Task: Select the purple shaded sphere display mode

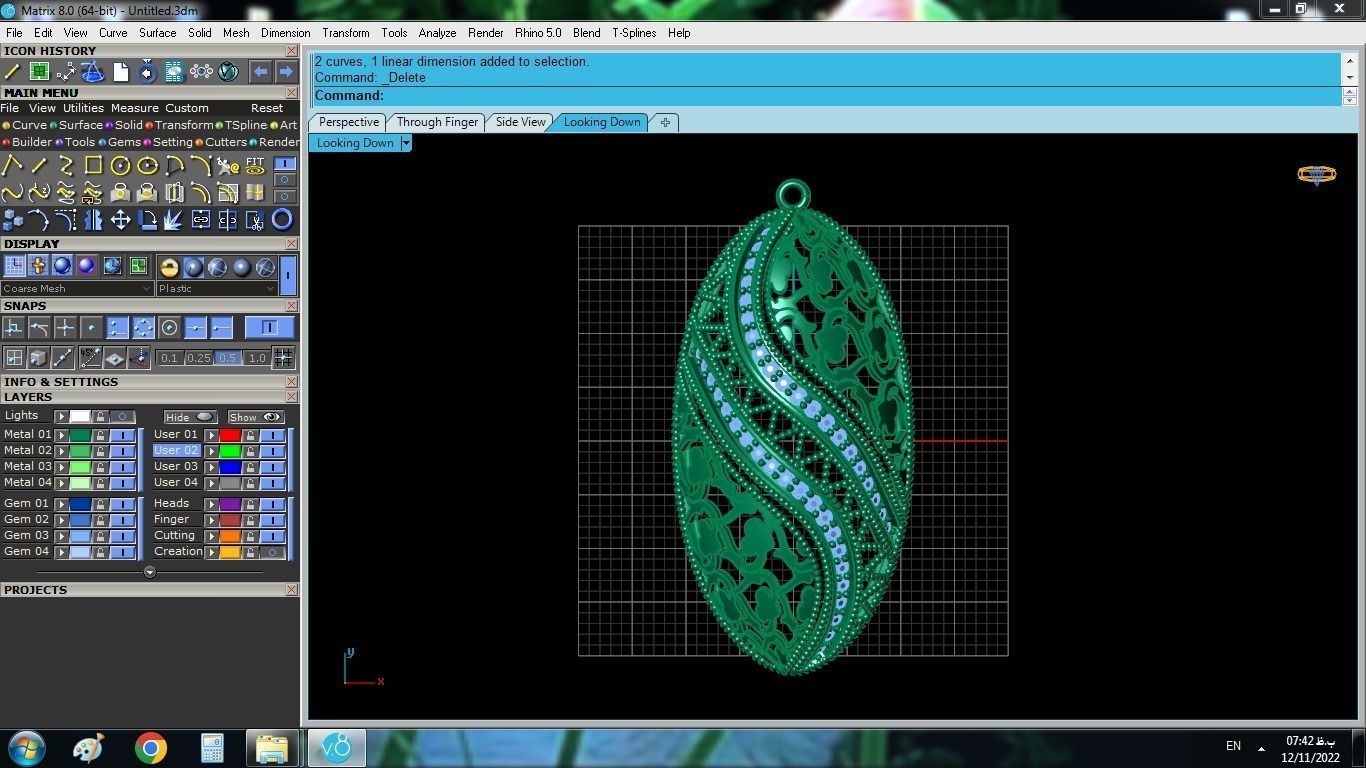Action: 86,266
